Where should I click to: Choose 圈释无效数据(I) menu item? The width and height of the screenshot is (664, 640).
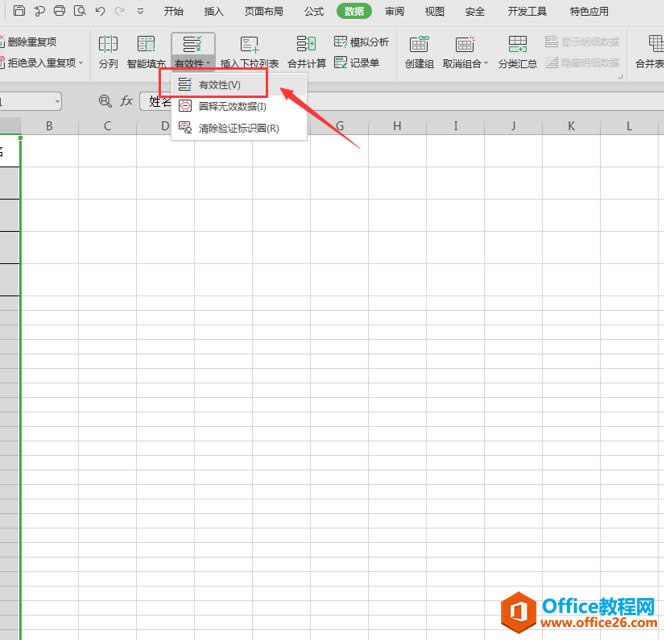239,106
